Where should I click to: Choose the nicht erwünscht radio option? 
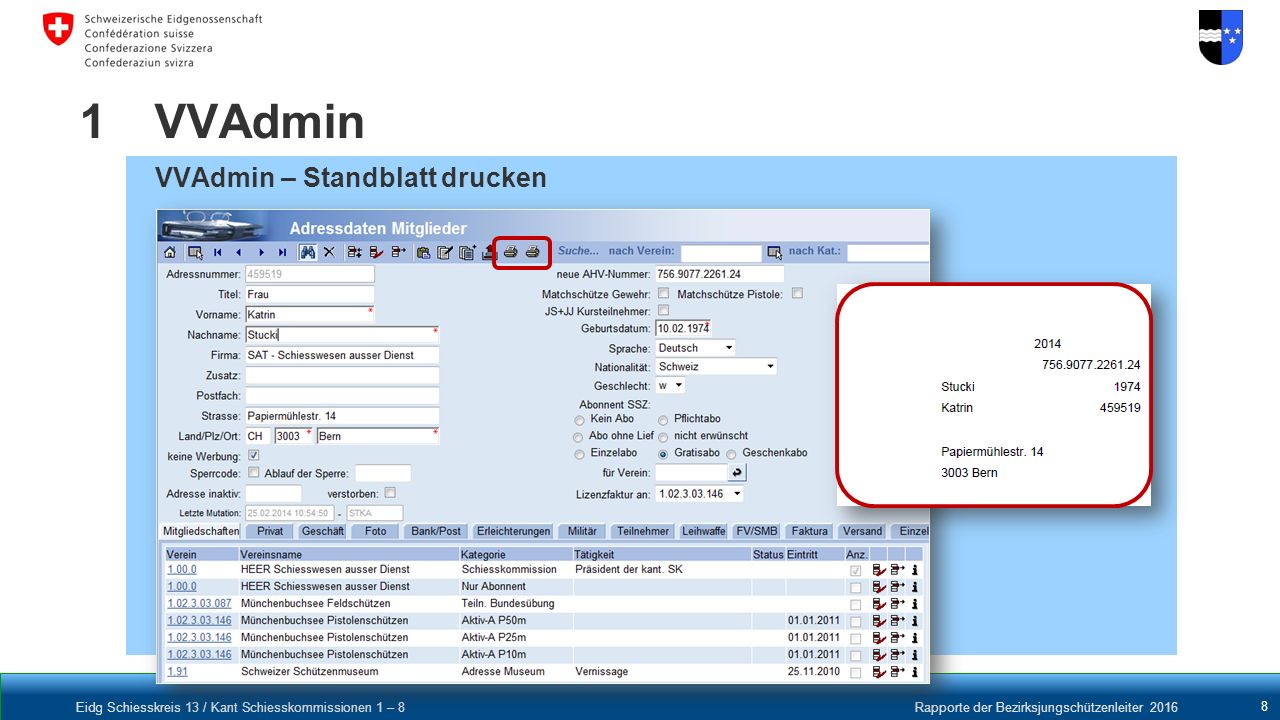point(663,437)
